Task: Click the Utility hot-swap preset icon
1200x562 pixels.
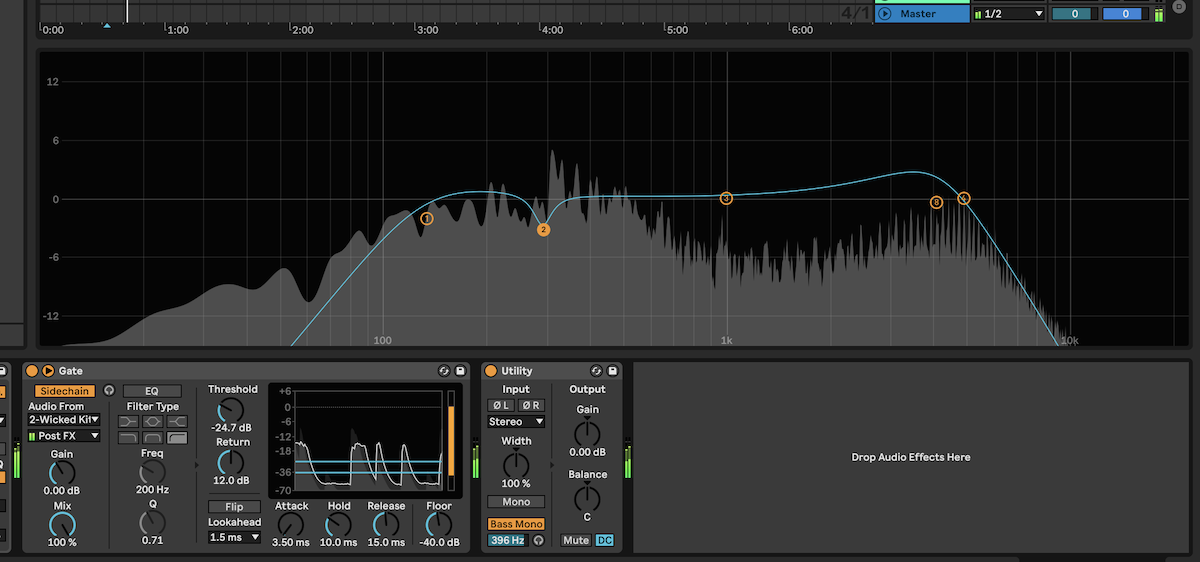Action: click(597, 371)
